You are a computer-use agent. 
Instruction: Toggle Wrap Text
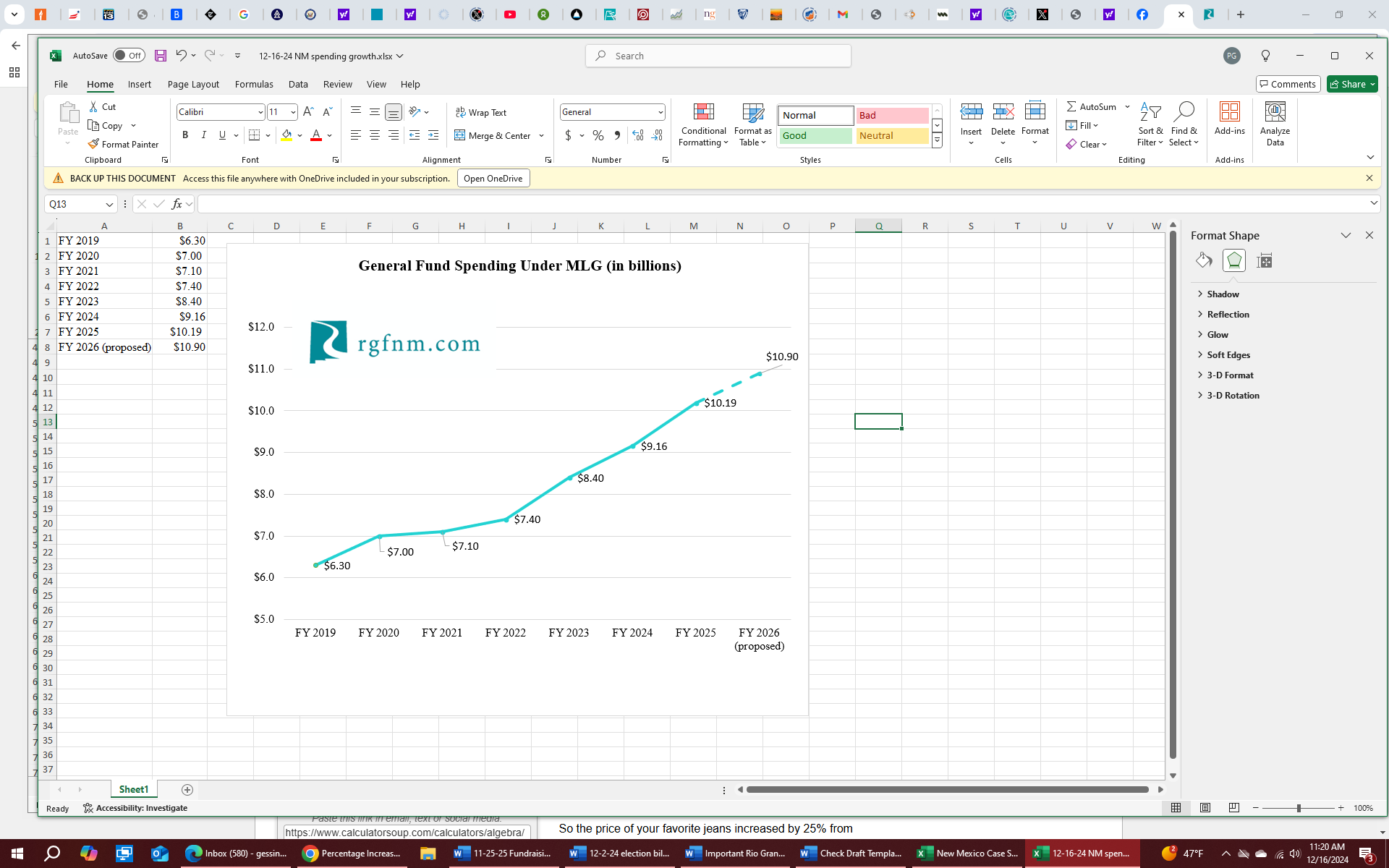tap(481, 112)
